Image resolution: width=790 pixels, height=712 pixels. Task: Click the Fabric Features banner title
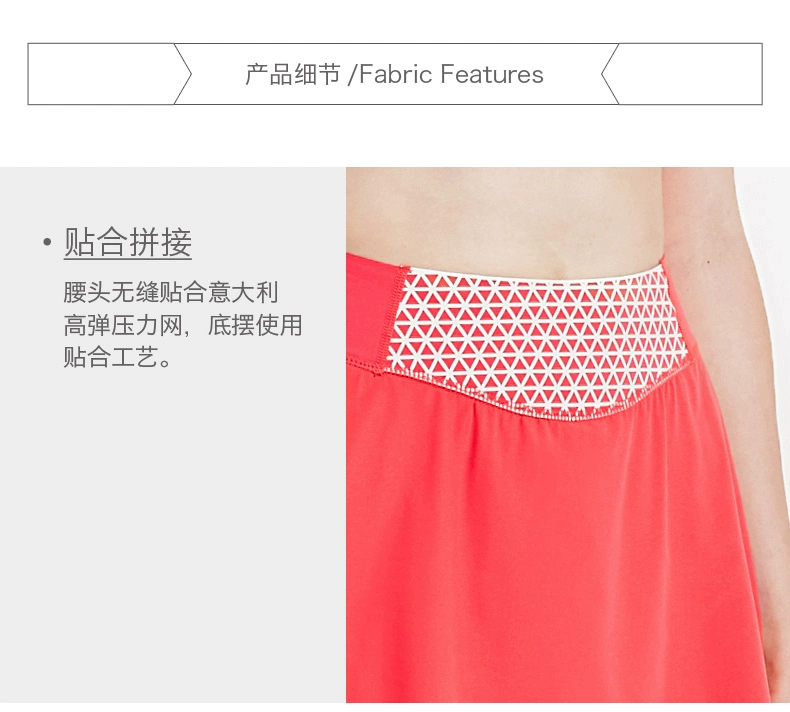coord(451,74)
